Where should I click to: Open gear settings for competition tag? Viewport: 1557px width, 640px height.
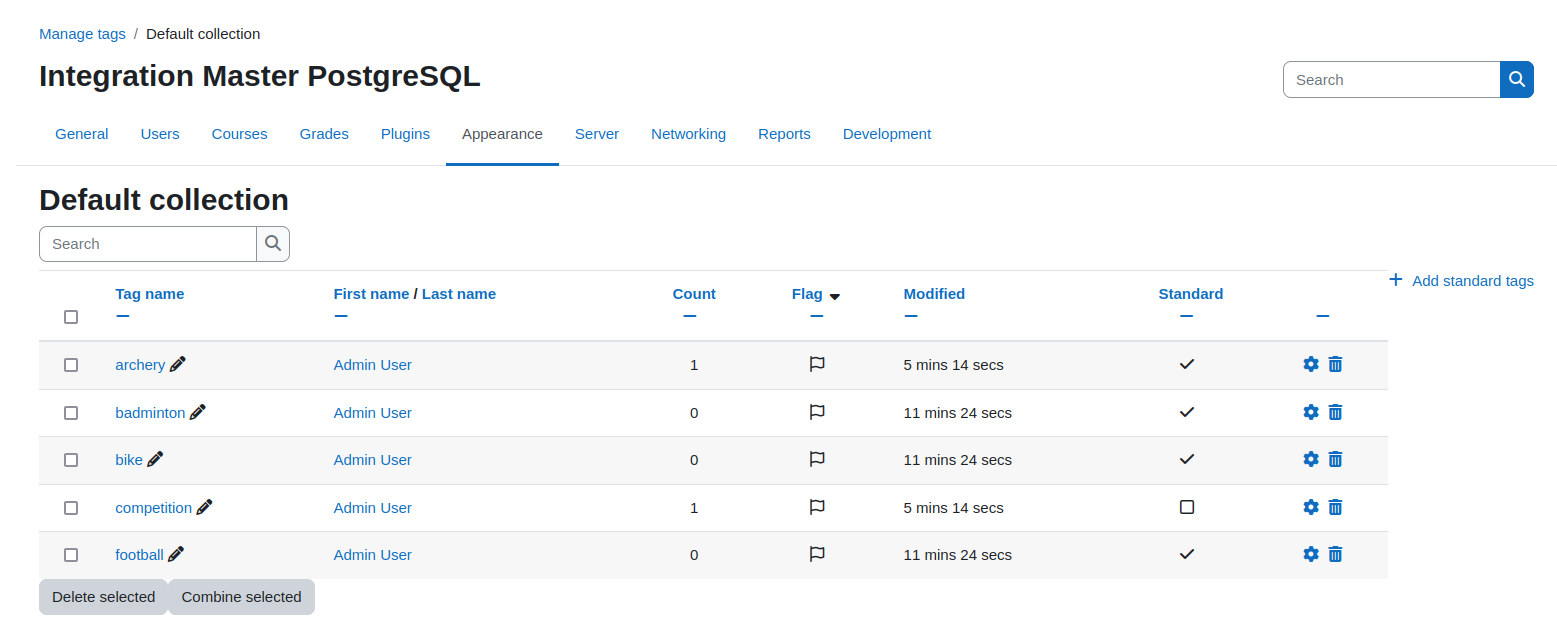[x=1311, y=507]
